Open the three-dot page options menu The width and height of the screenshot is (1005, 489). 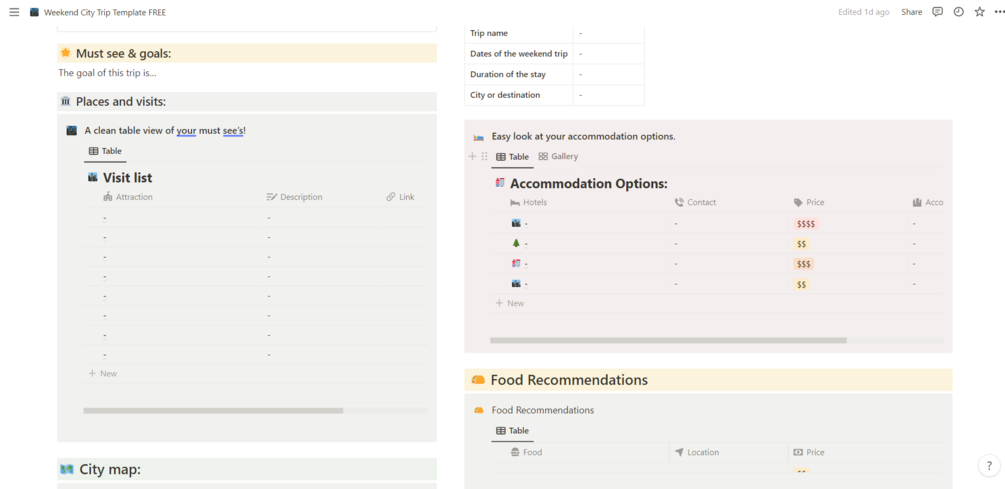[999, 12]
